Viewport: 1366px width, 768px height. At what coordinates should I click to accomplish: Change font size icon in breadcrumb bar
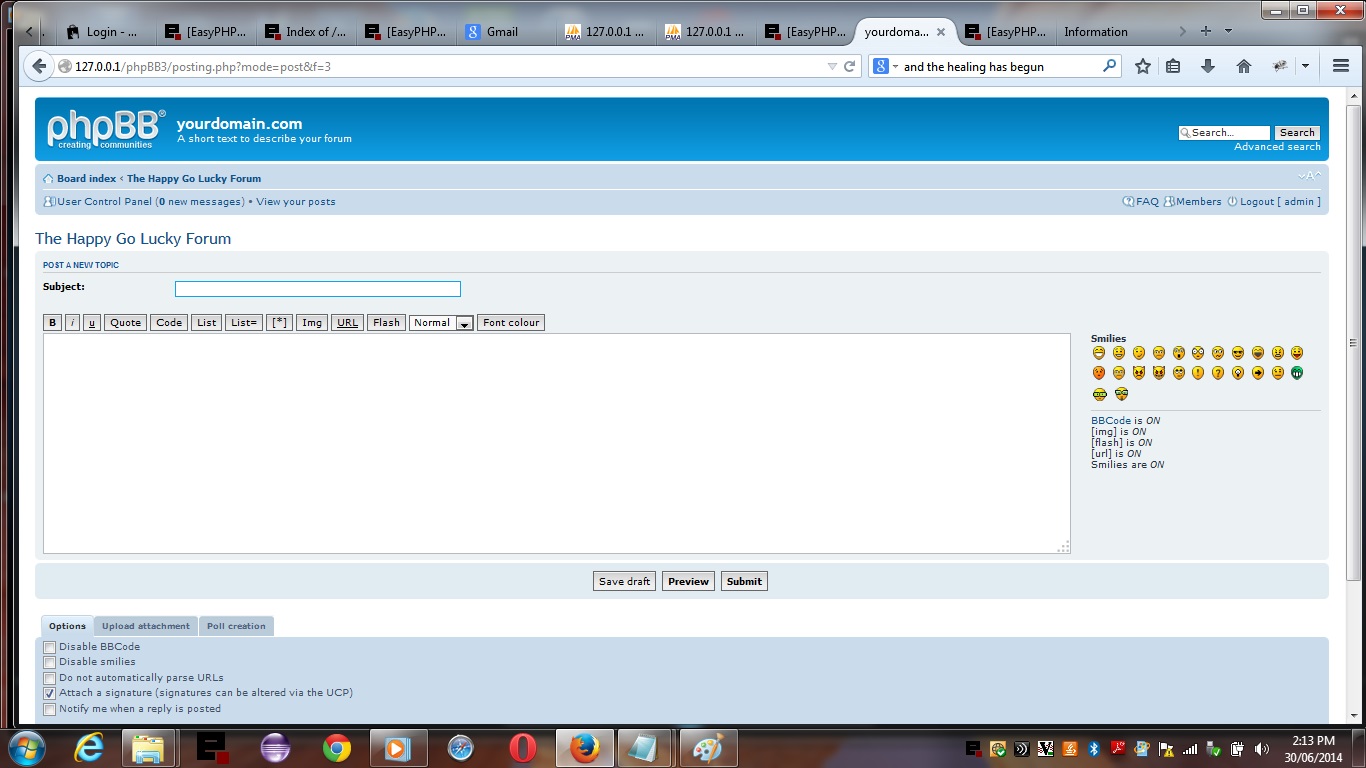pos(1309,176)
